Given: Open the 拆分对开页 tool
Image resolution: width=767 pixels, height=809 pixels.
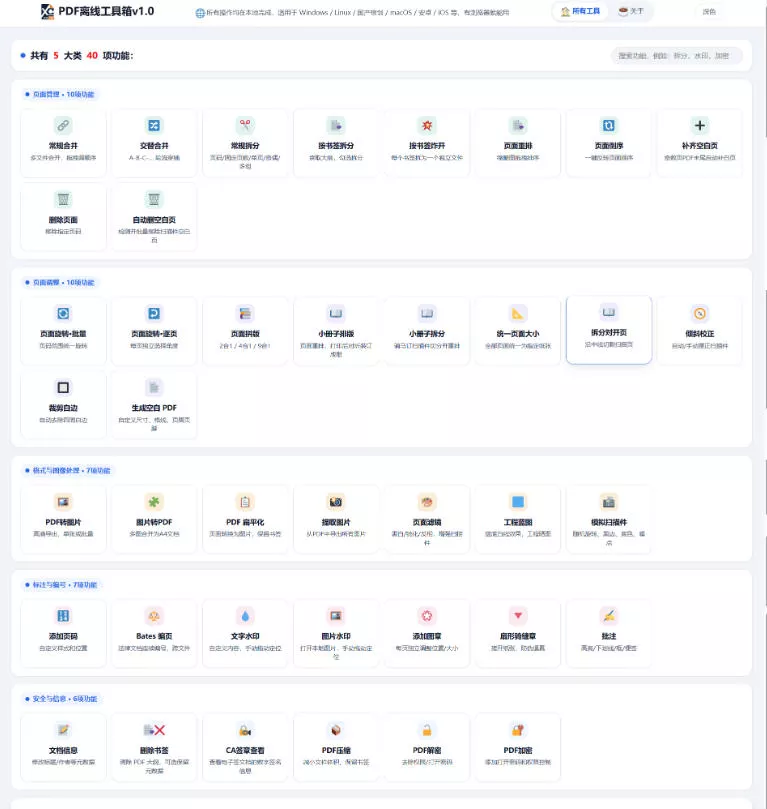Looking at the screenshot, I should 609,330.
